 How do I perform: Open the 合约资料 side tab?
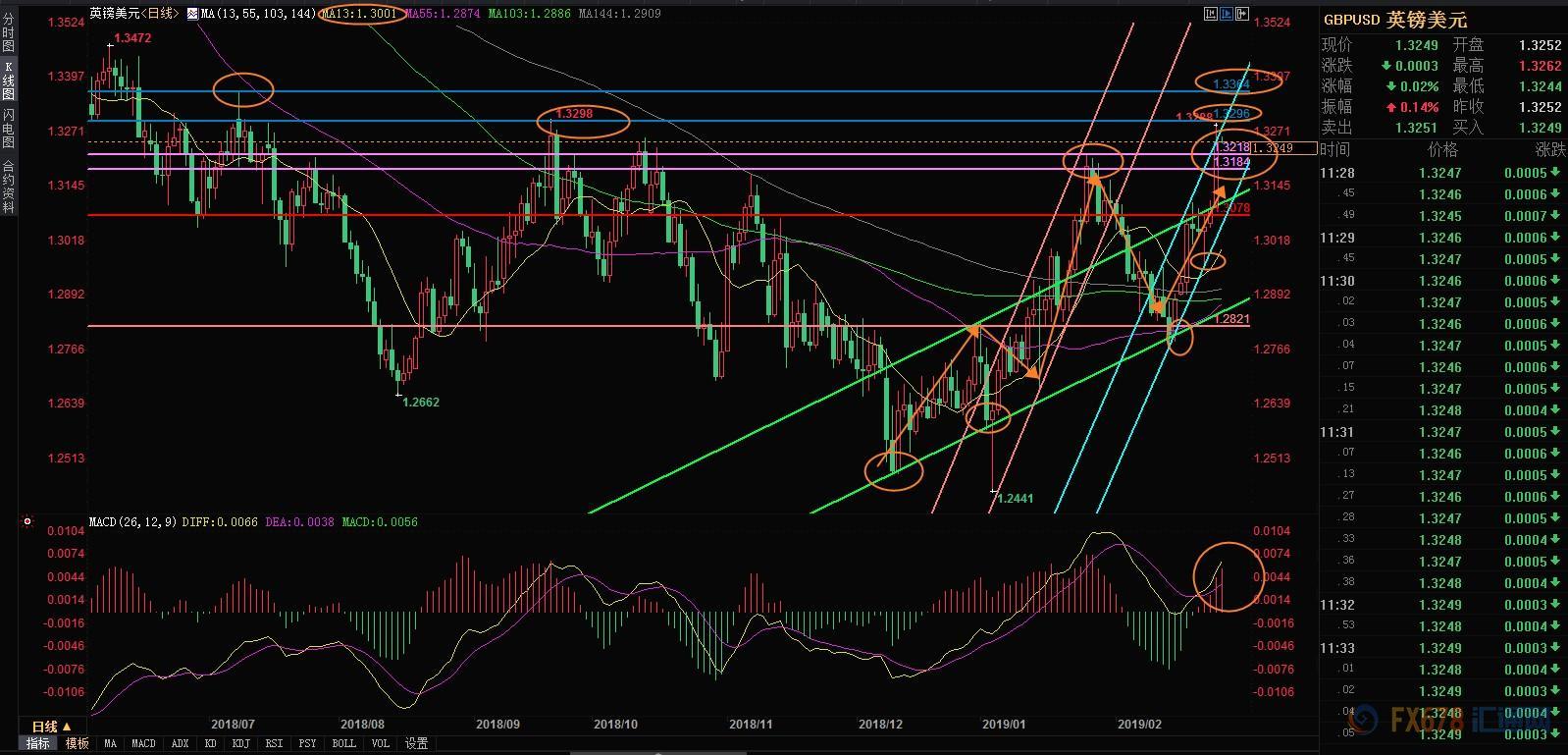8,187
